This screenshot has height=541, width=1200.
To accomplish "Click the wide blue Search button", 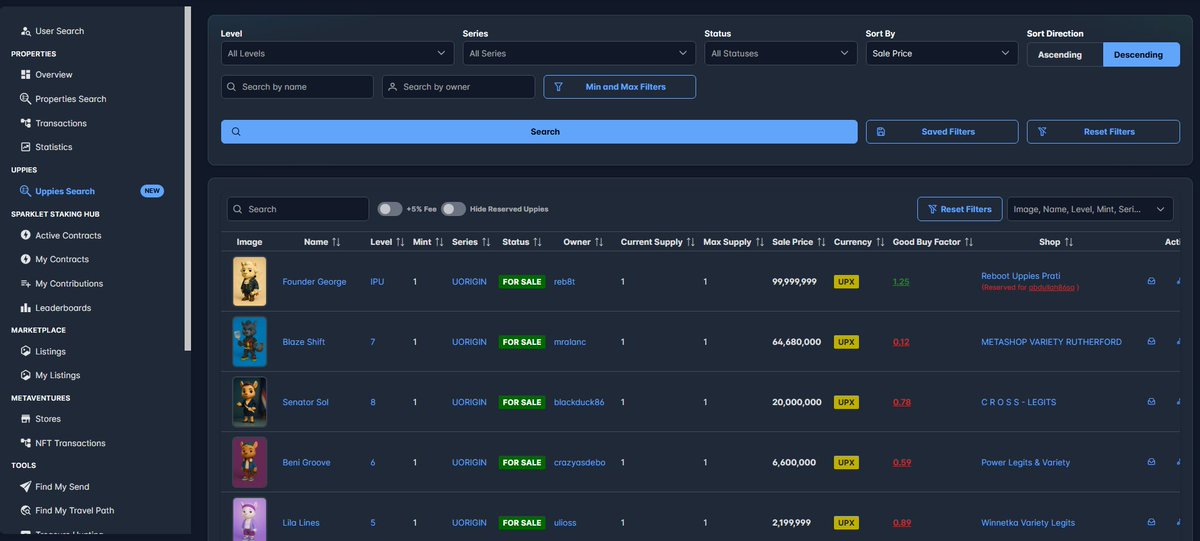I will pyautogui.click(x=539, y=131).
